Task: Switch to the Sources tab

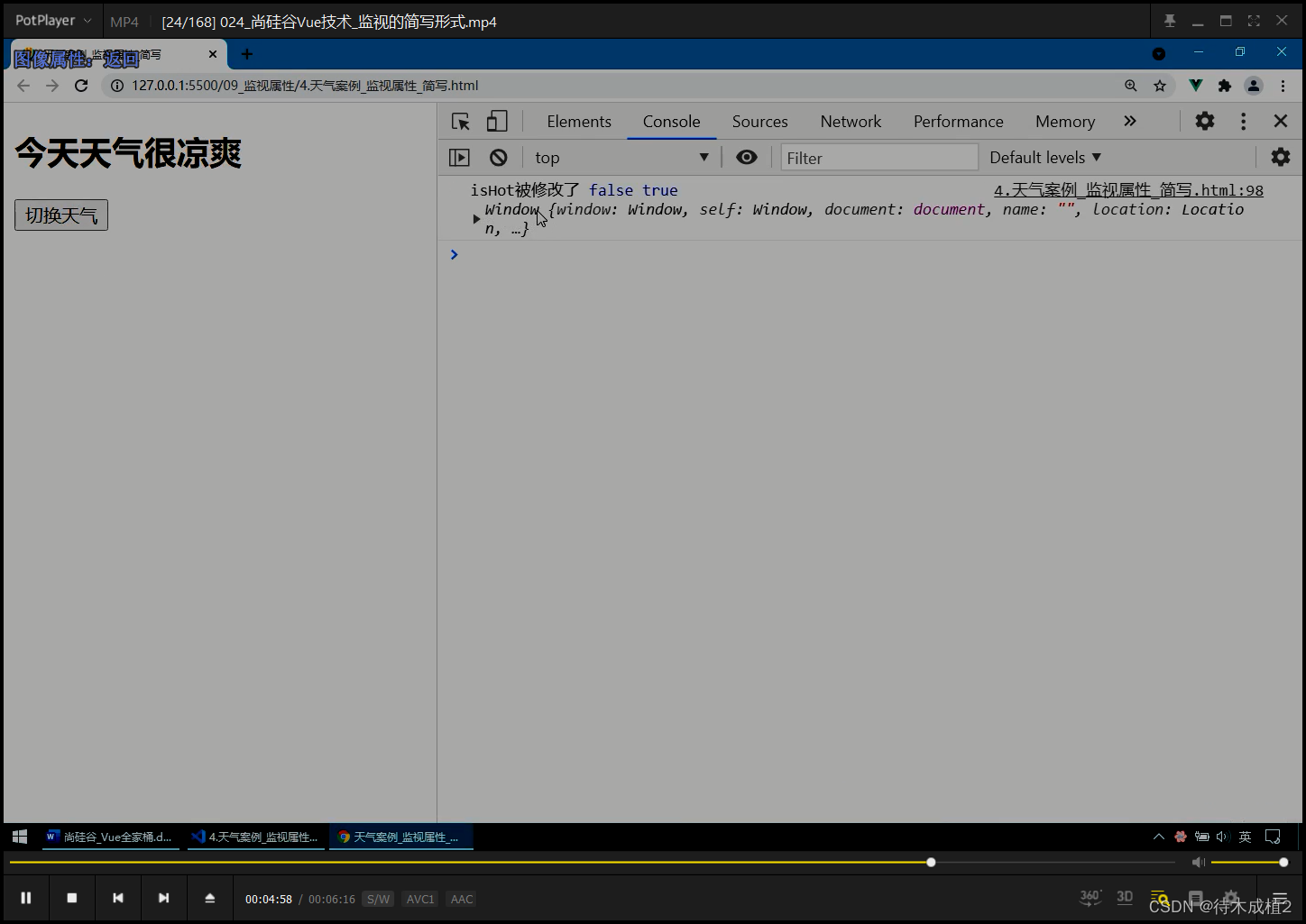Action: [760, 122]
